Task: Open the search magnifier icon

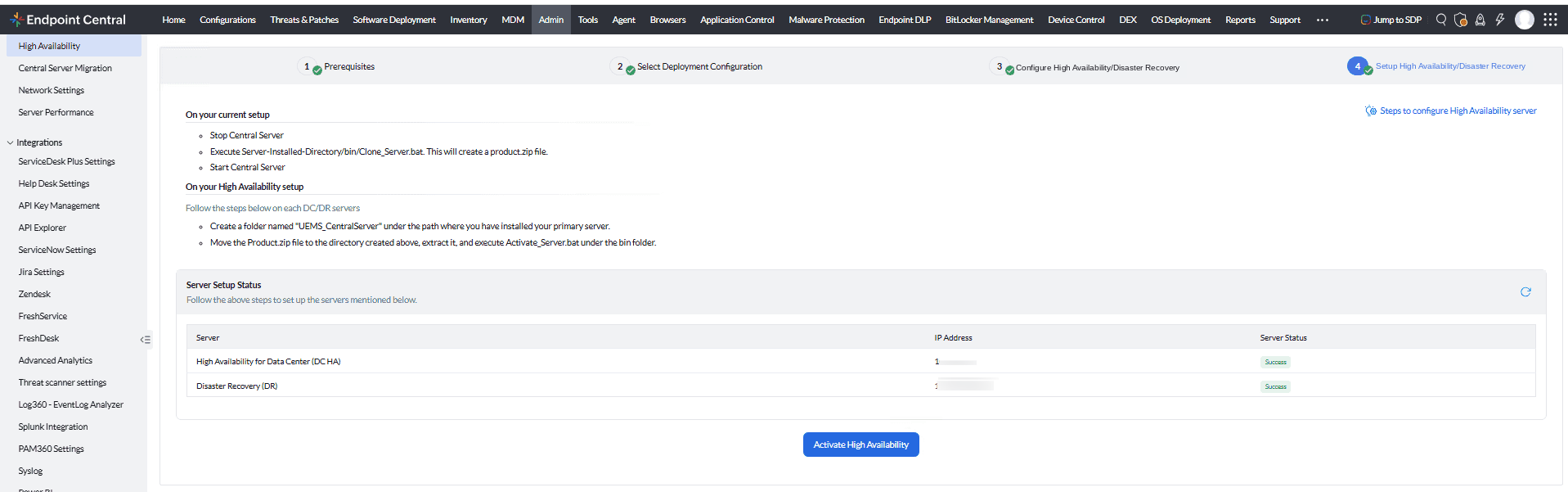Action: pyautogui.click(x=1441, y=20)
